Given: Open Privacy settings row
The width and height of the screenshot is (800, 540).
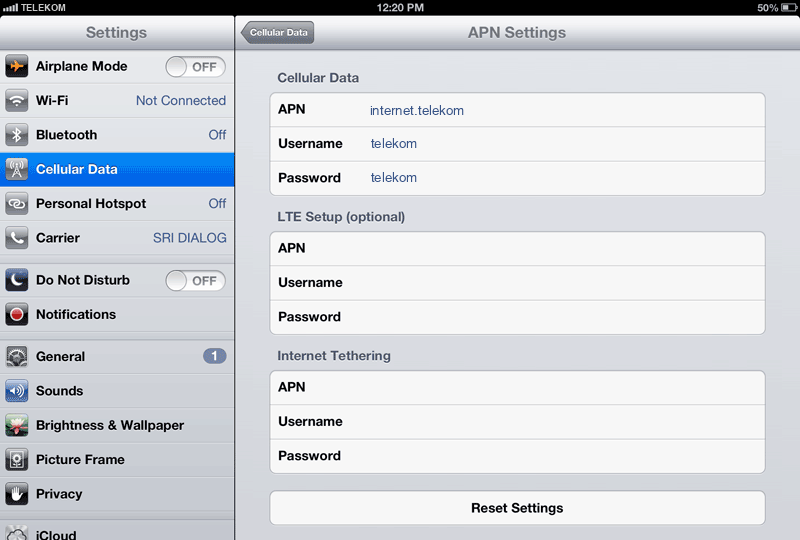Looking at the screenshot, I should click(117, 494).
